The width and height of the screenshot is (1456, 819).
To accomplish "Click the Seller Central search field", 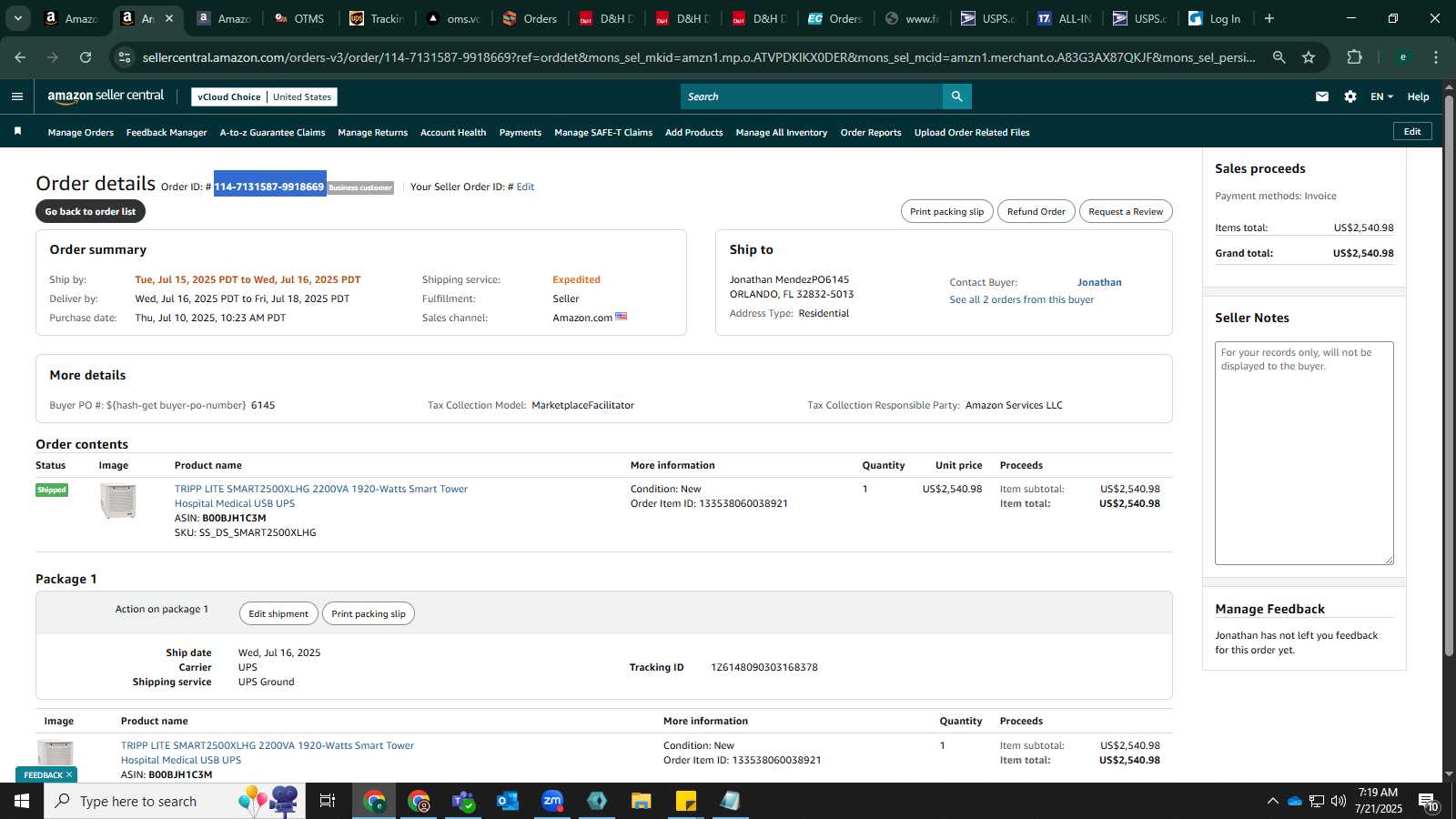I will pos(812,96).
